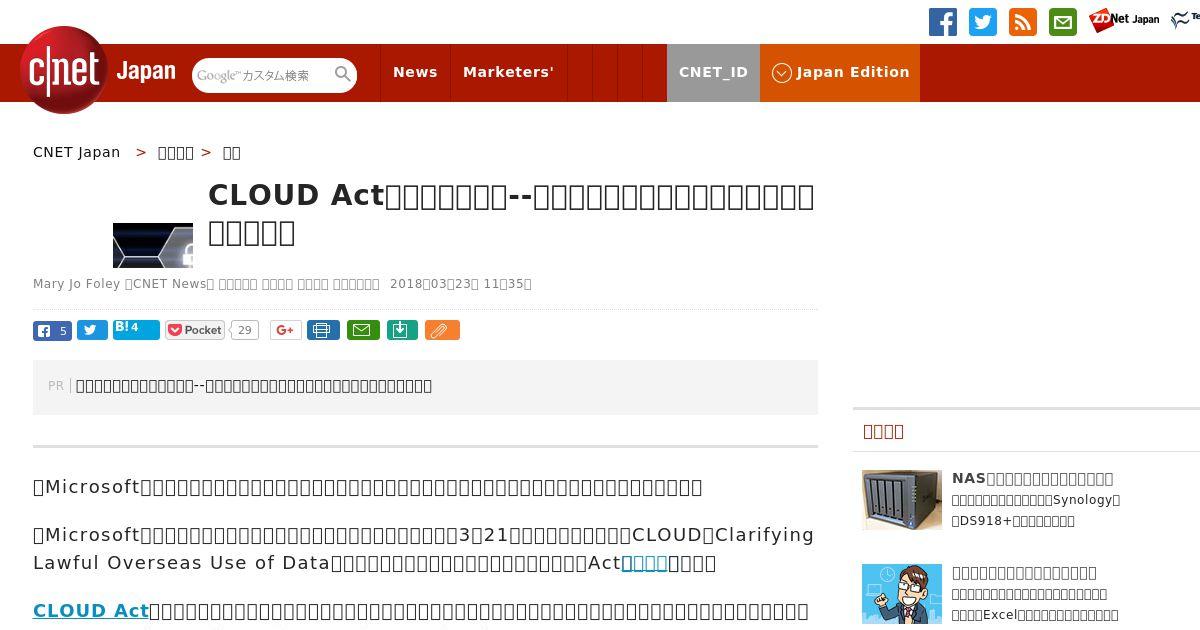This screenshot has width=1200, height=630.
Task: Share the article on Facebook (5 count)
Action: 52,331
